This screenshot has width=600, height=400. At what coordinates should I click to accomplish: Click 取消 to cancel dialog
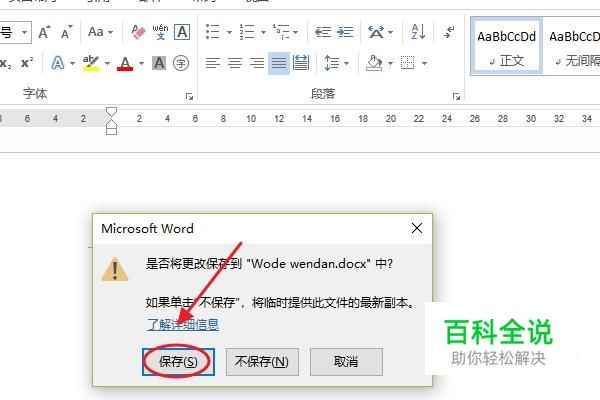tap(346, 362)
